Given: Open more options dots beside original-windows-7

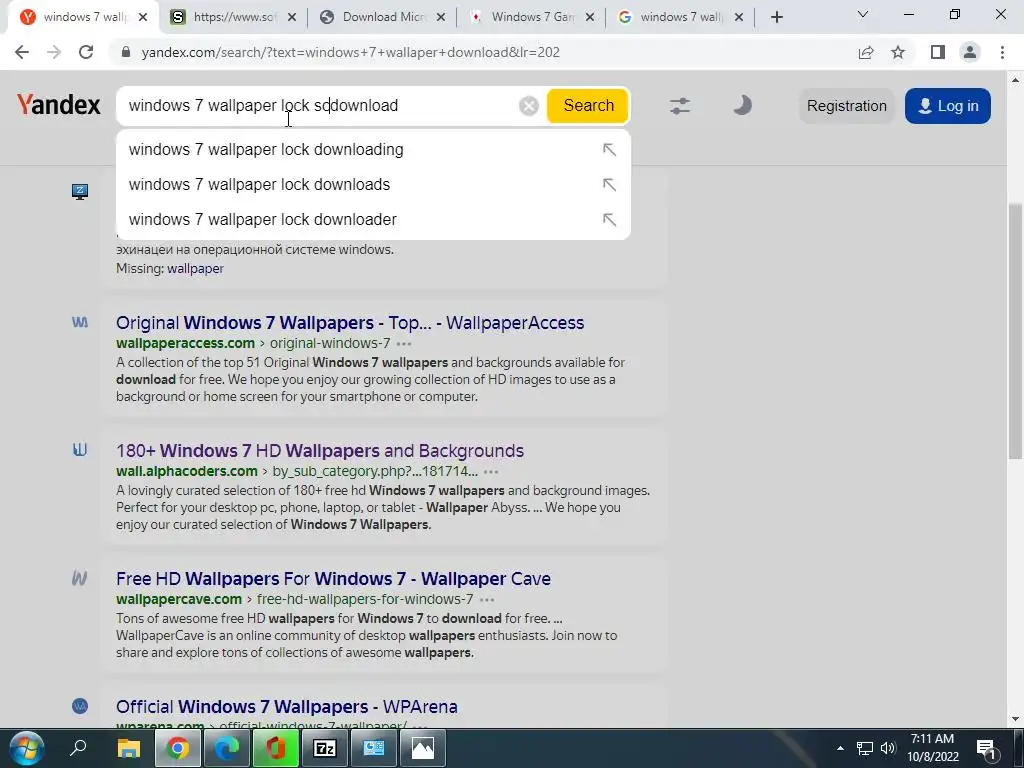Looking at the screenshot, I should 404,344.
